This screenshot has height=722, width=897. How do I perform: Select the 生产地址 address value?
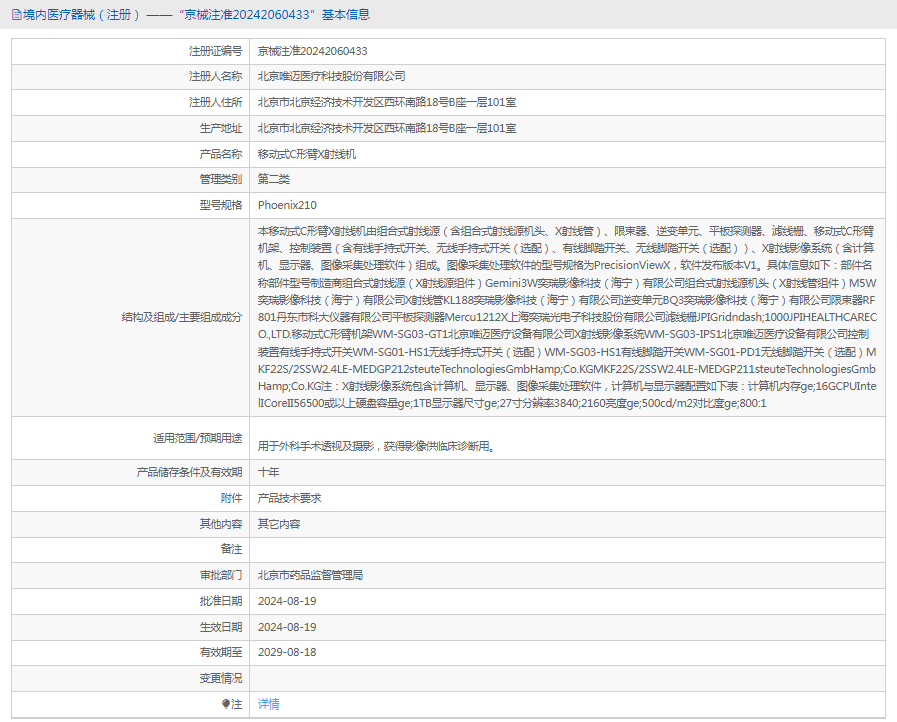pos(387,128)
